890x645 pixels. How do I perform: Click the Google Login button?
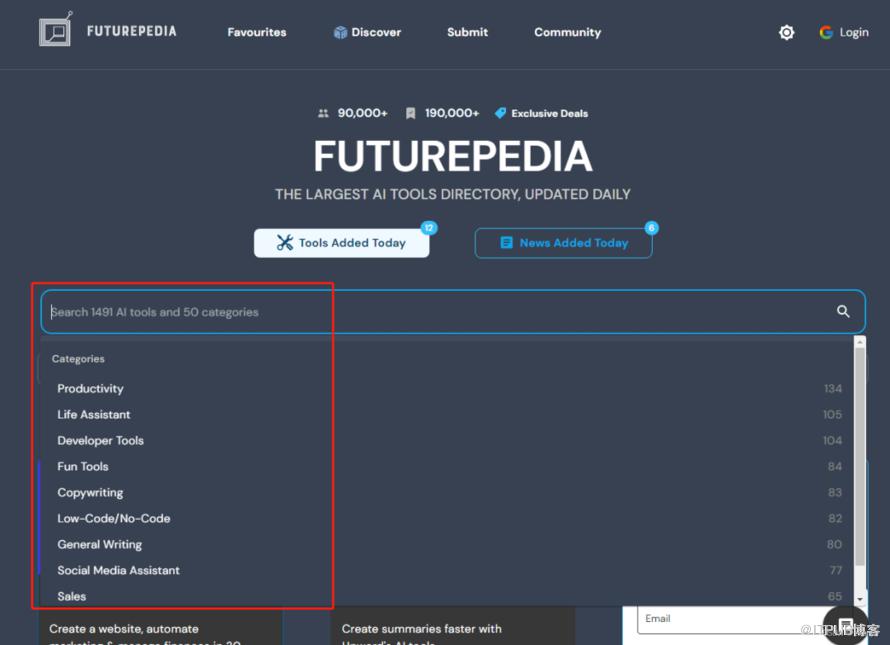[x=843, y=32]
